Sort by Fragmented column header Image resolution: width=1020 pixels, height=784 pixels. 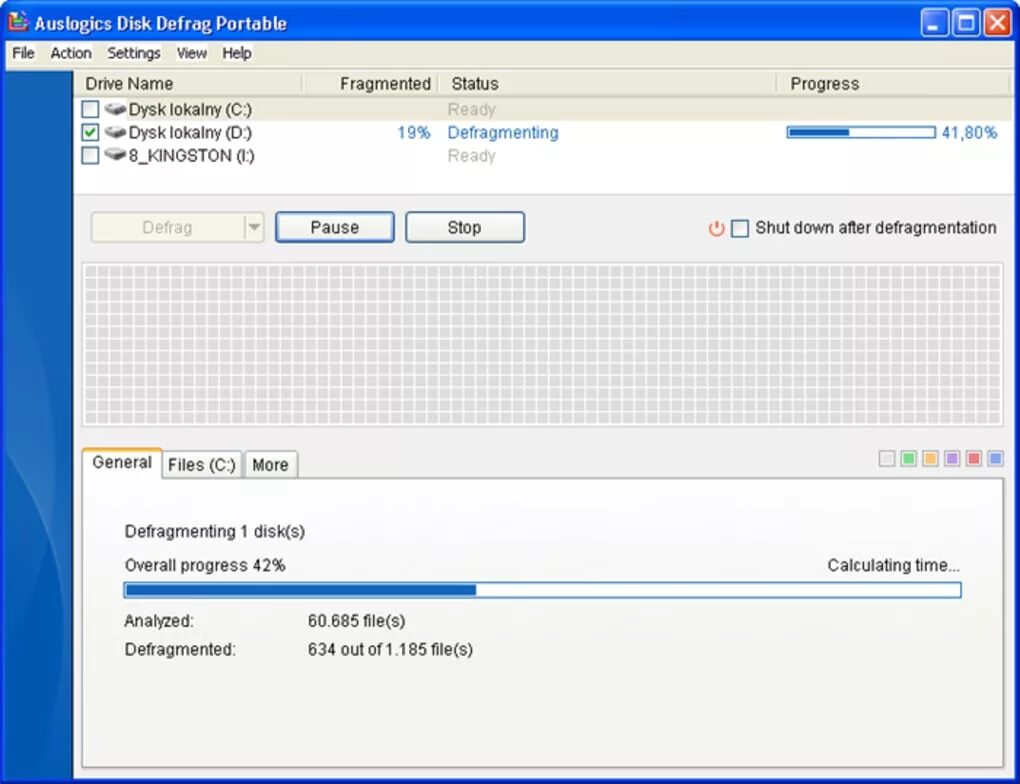pyautogui.click(x=371, y=83)
